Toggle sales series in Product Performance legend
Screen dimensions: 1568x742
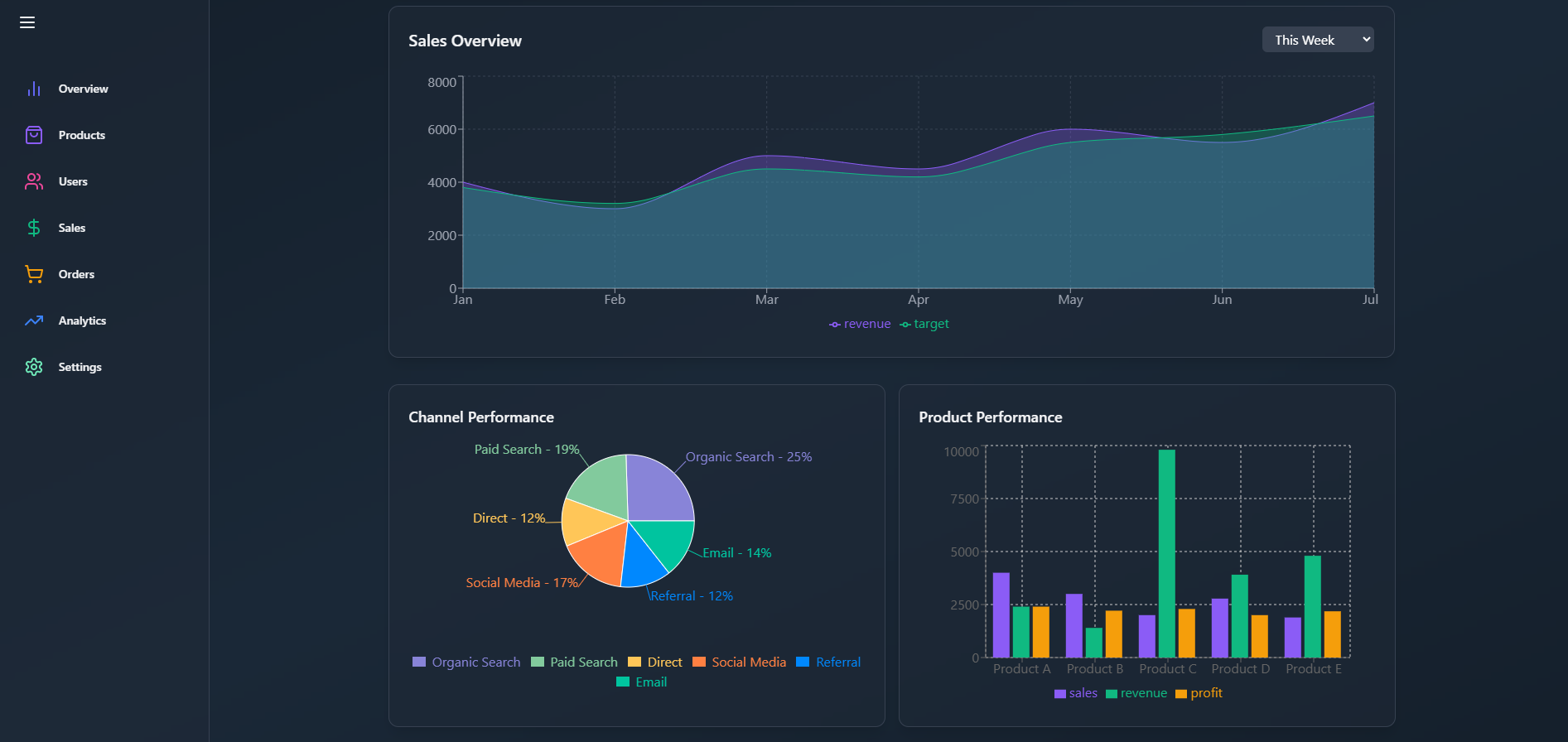click(1076, 693)
